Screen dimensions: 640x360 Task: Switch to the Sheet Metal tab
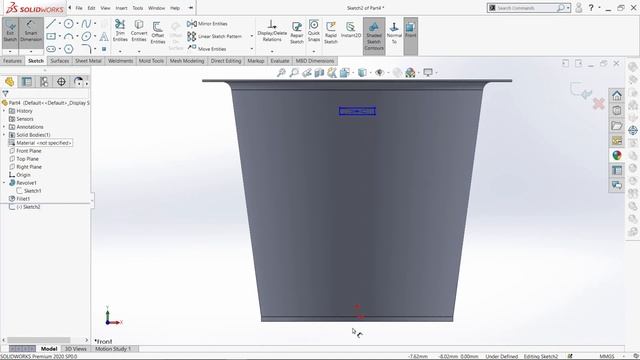[88, 61]
